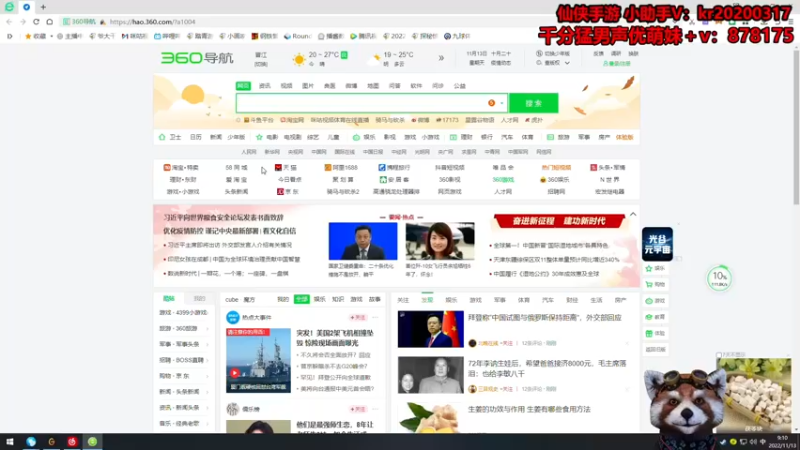Click the page vertical scrollbar

point(796,128)
